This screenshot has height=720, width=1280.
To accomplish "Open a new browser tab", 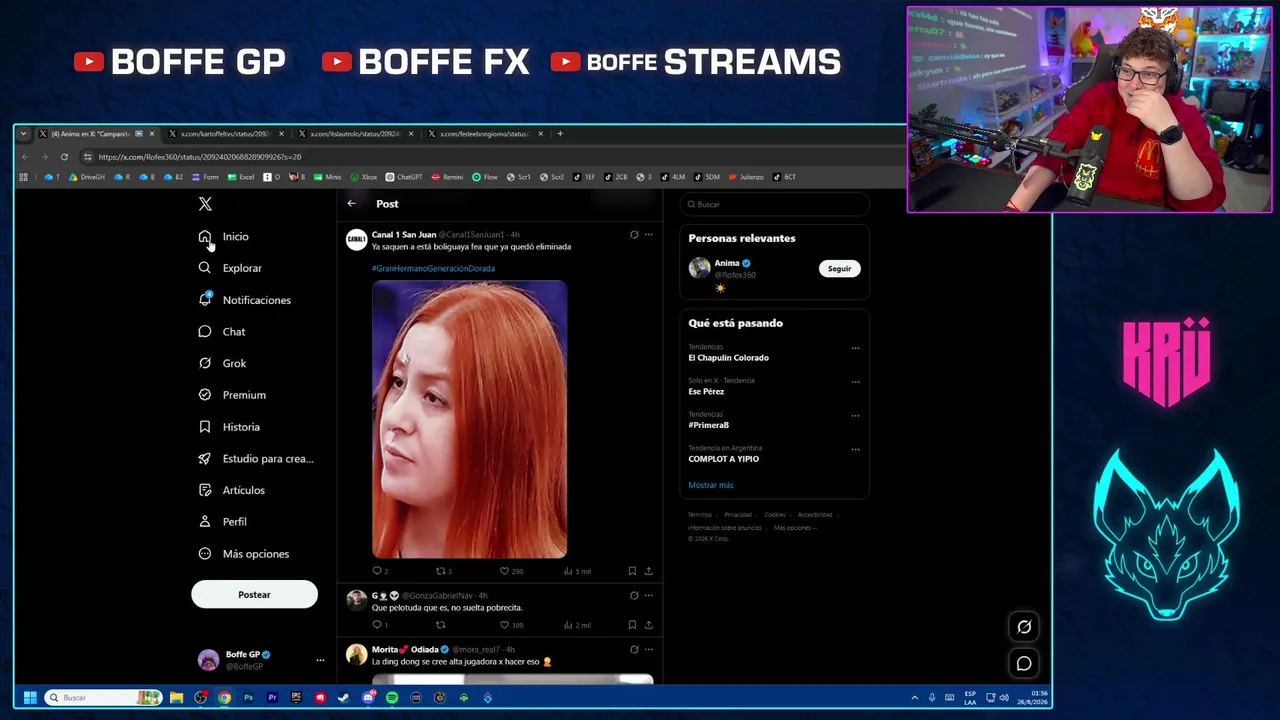I will click(x=560, y=134).
